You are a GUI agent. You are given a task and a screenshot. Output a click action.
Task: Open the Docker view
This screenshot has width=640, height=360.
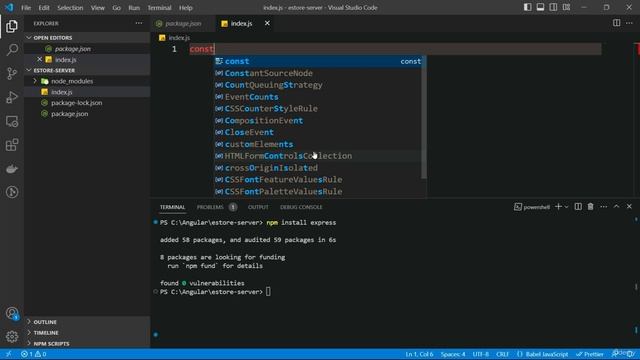pyautogui.click(x=12, y=169)
